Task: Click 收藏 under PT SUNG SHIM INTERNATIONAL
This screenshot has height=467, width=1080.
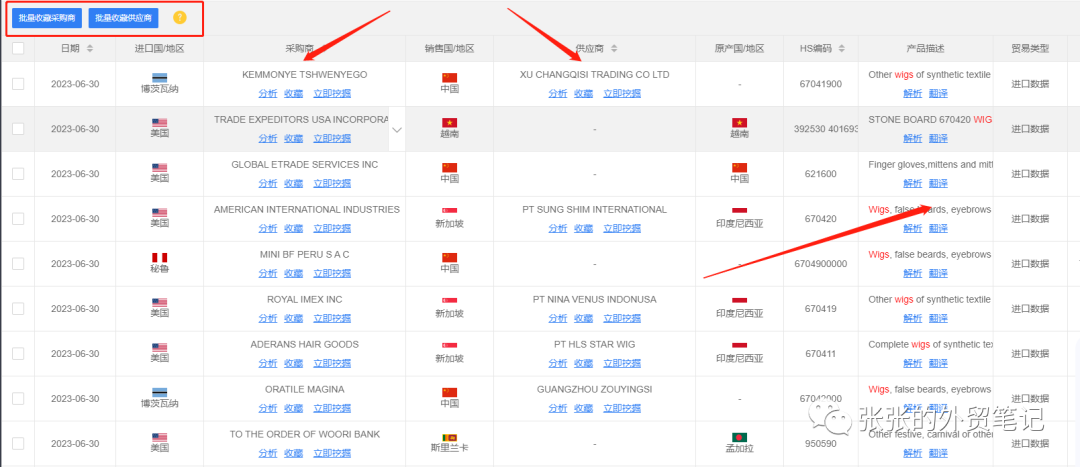Action: coord(583,228)
